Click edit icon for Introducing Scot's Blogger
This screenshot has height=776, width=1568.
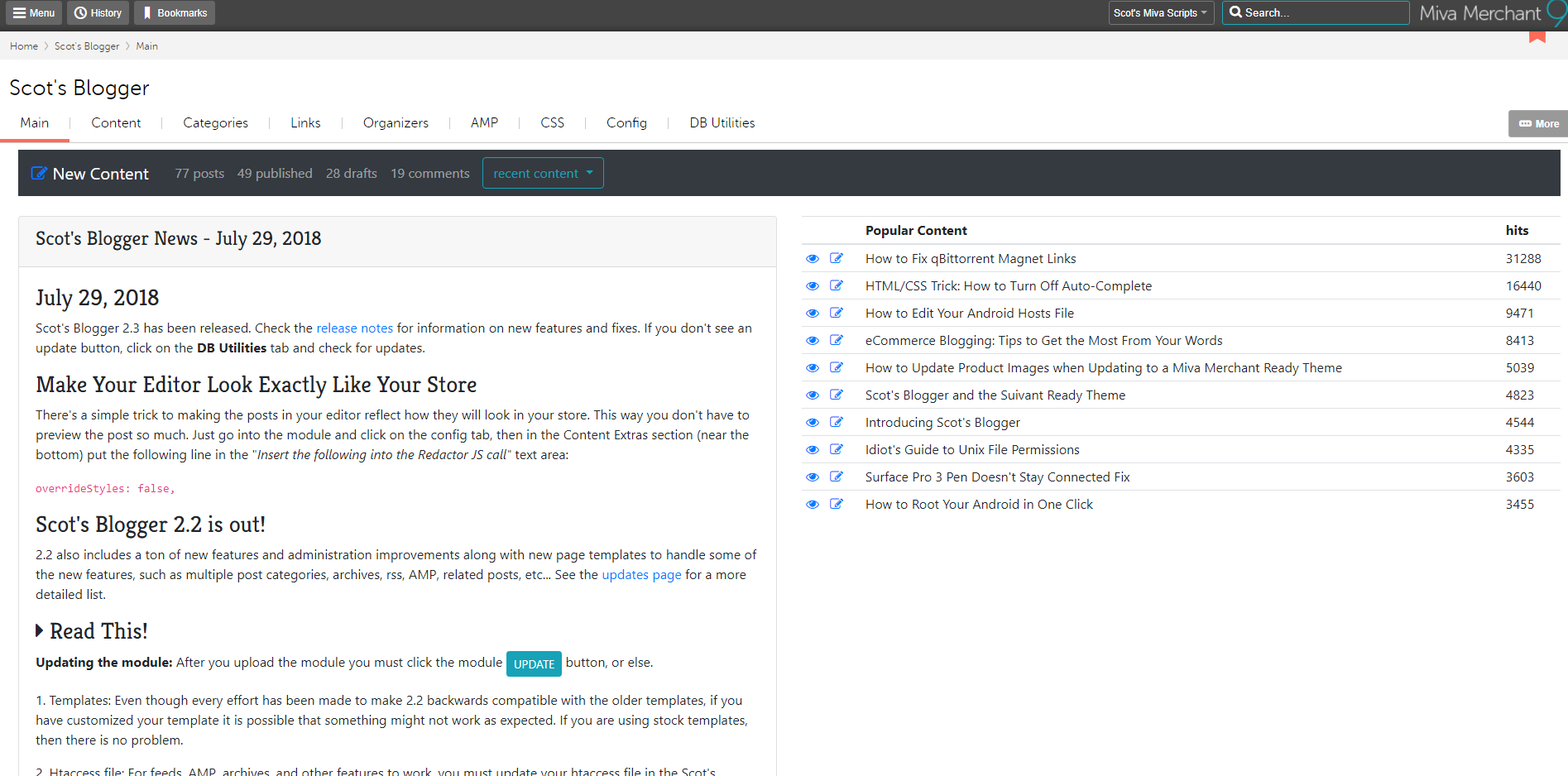pyautogui.click(x=837, y=422)
